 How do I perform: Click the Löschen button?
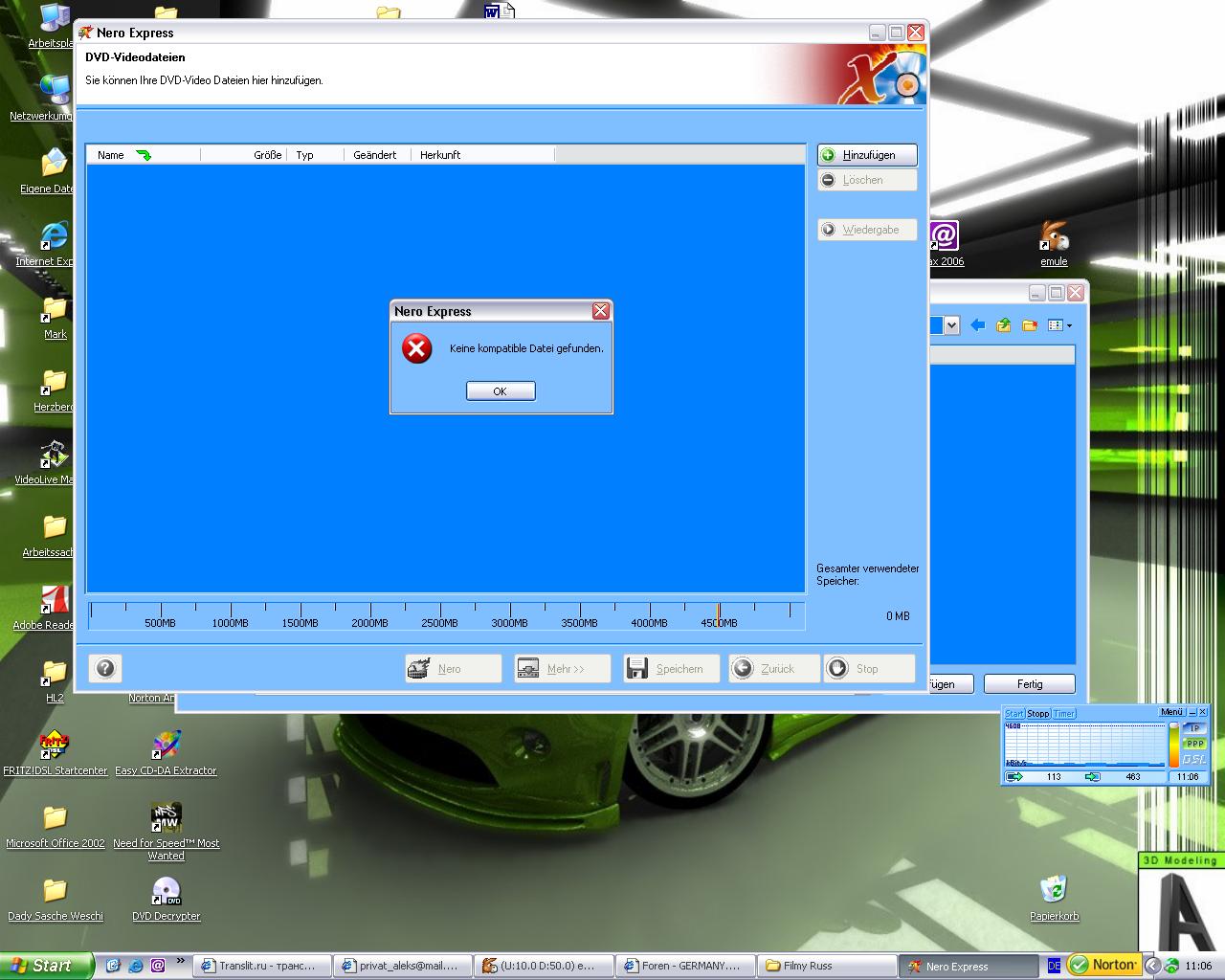tap(867, 180)
